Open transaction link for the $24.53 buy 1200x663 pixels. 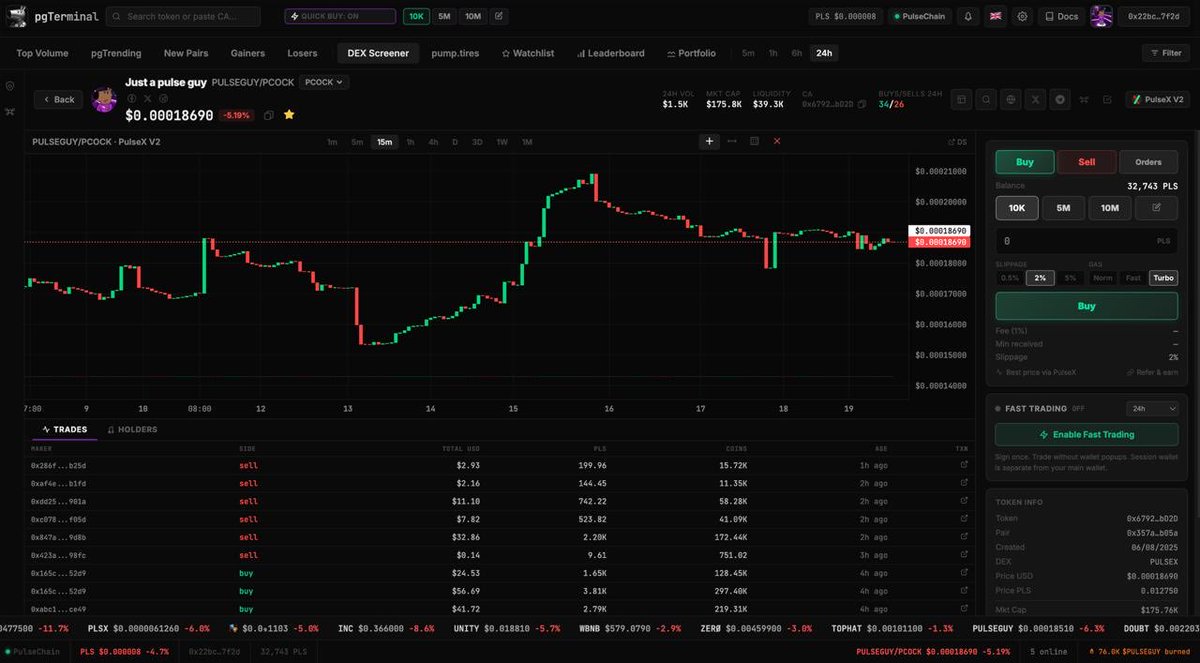point(964,573)
